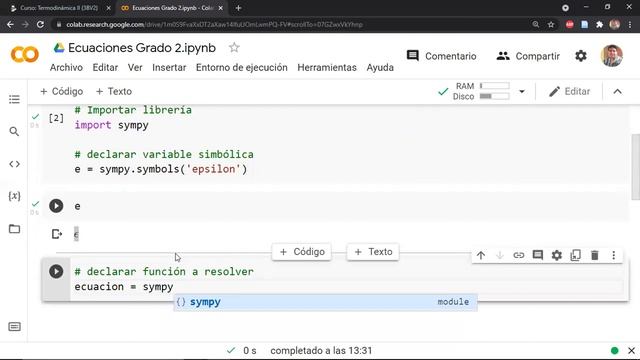The image size is (640, 360).
Task: Open Colab settings gear icon in header
Action: 581,56
